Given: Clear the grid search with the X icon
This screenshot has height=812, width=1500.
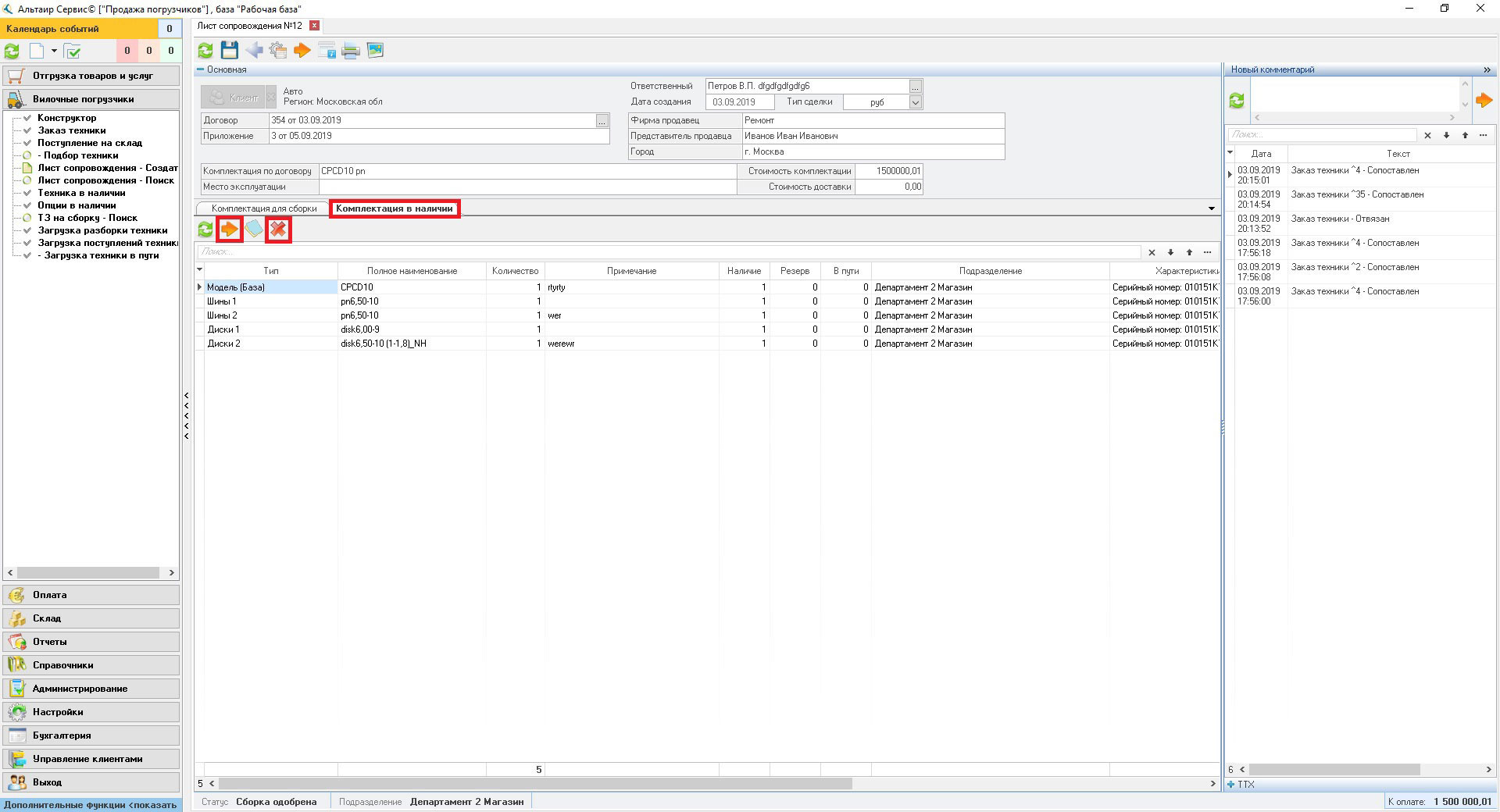Looking at the screenshot, I should pyautogui.click(x=1152, y=252).
